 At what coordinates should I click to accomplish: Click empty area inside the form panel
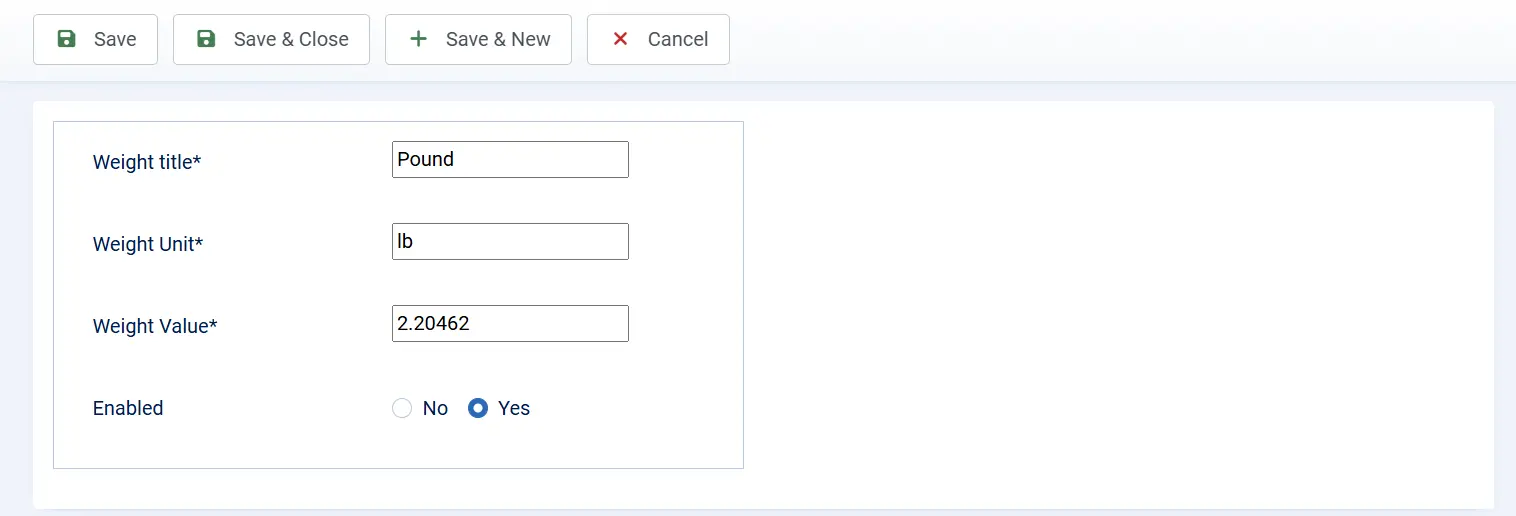[1100, 300]
